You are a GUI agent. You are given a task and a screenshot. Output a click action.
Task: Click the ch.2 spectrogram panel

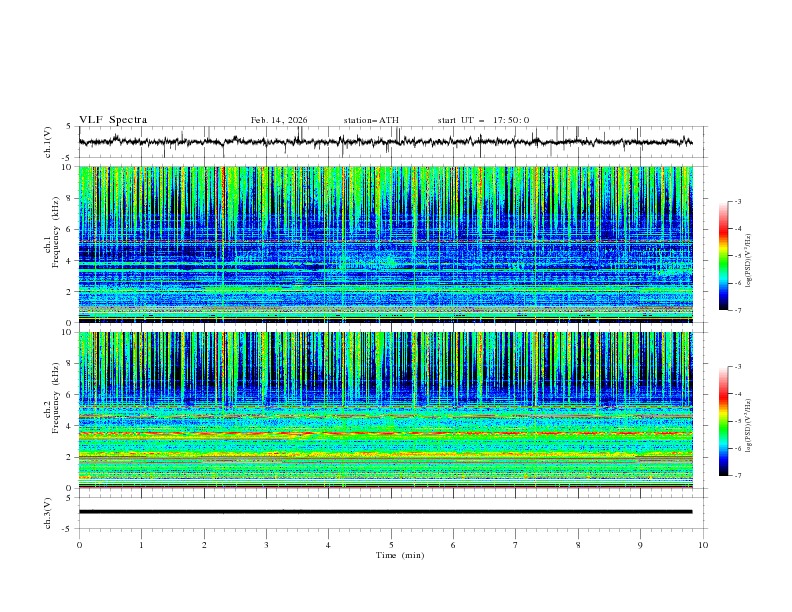[x=385, y=410]
